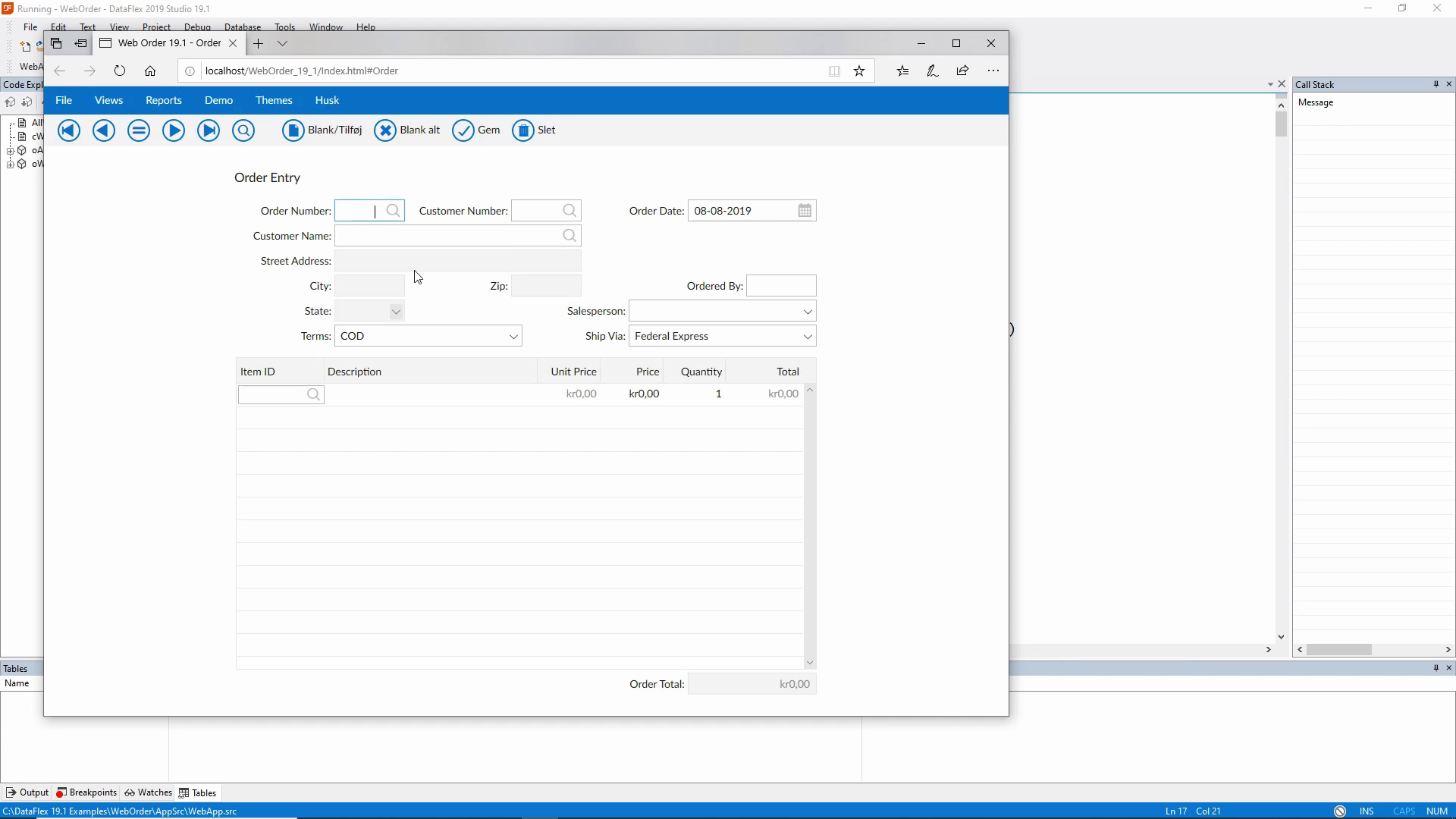Click Item ID lookup magnifier
Image resolution: width=1456 pixels, height=819 pixels.
(x=313, y=394)
